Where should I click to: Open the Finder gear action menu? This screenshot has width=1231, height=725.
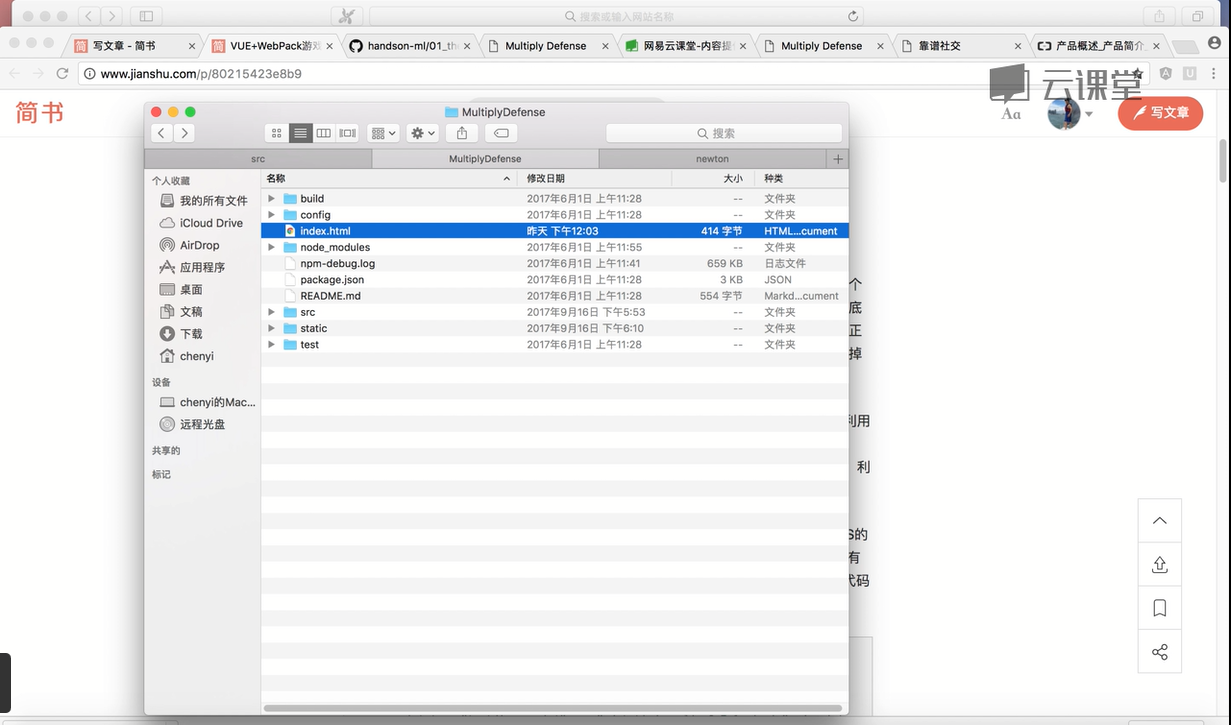423,133
